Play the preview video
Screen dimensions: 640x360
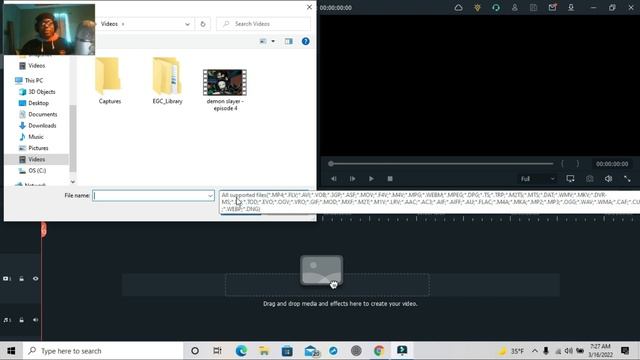pos(371,179)
